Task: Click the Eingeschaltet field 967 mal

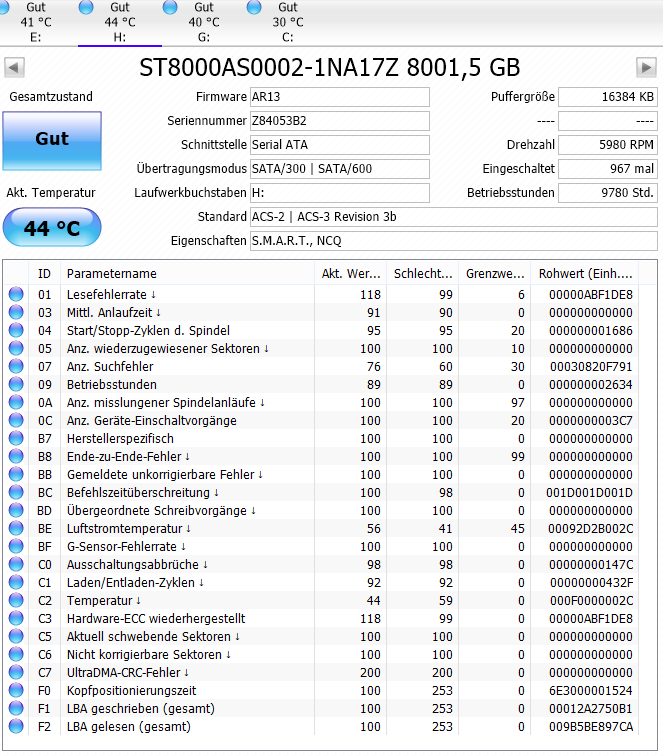Action: tap(608, 169)
